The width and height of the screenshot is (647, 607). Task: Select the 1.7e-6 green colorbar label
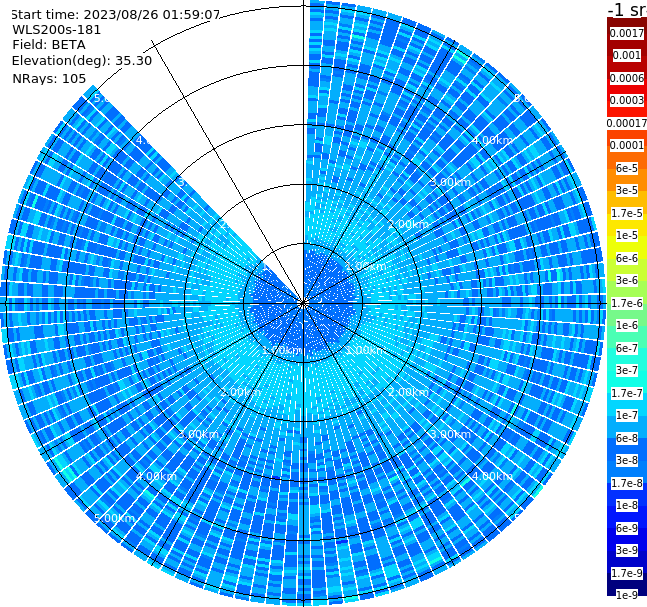coord(626,303)
